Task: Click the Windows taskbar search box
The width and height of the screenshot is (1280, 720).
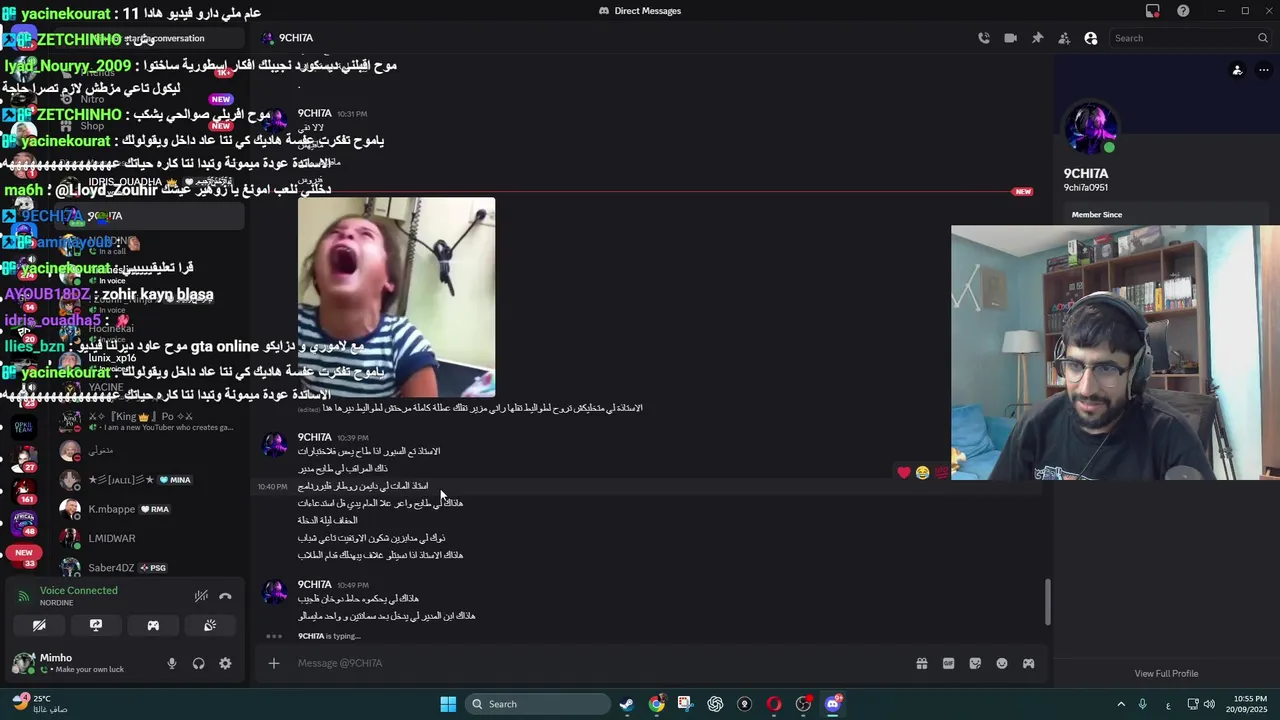Action: [538, 704]
